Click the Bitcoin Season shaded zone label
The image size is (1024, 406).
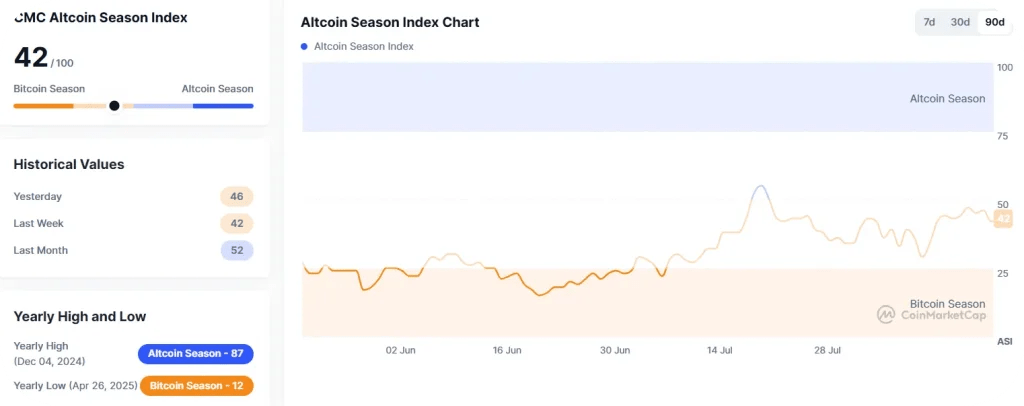point(947,303)
